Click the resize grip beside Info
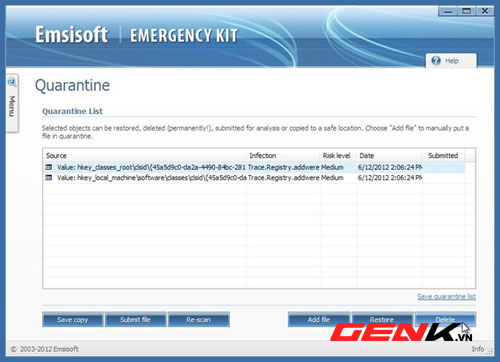This screenshot has width=500, height=362. tap(490, 350)
